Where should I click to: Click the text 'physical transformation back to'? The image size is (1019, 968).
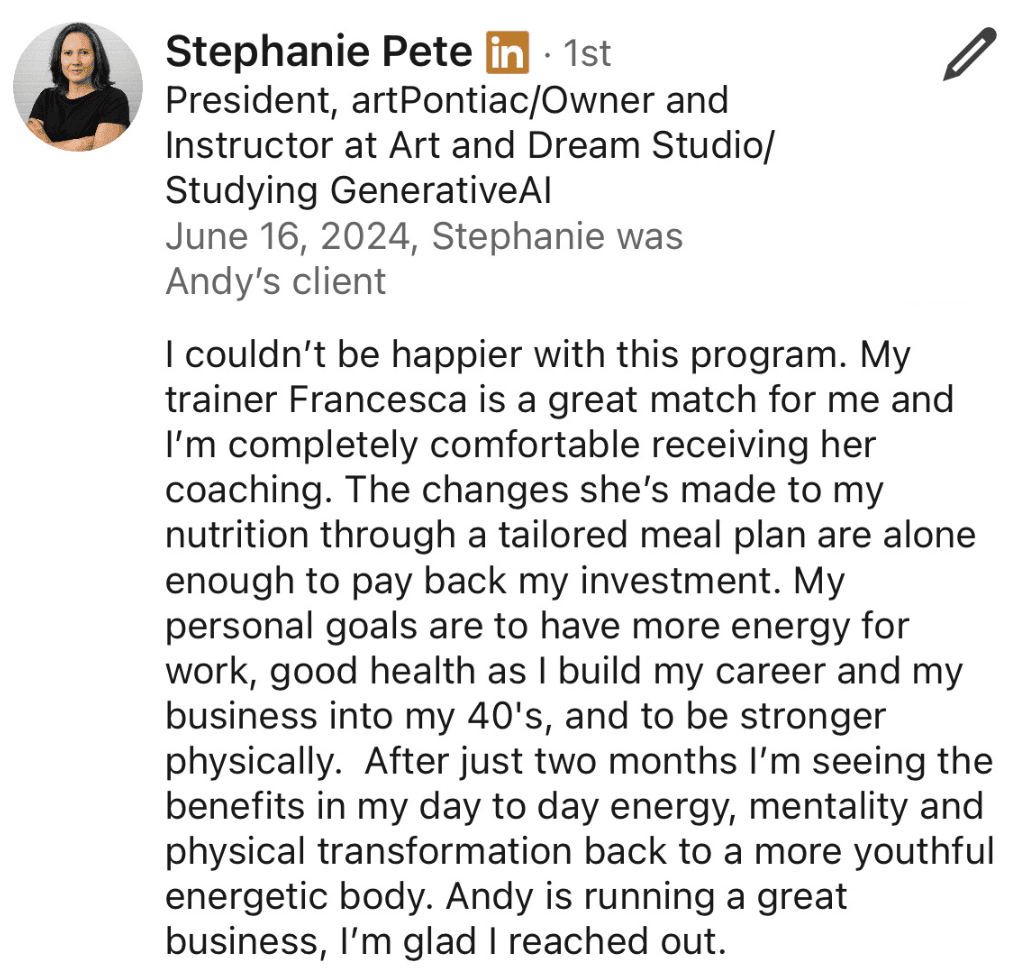pyautogui.click(x=407, y=851)
